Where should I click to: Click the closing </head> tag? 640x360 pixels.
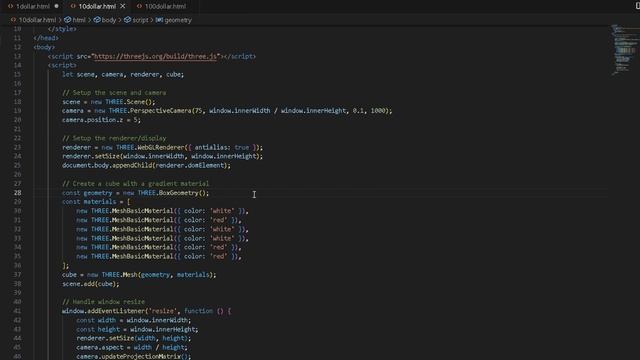click(46, 38)
